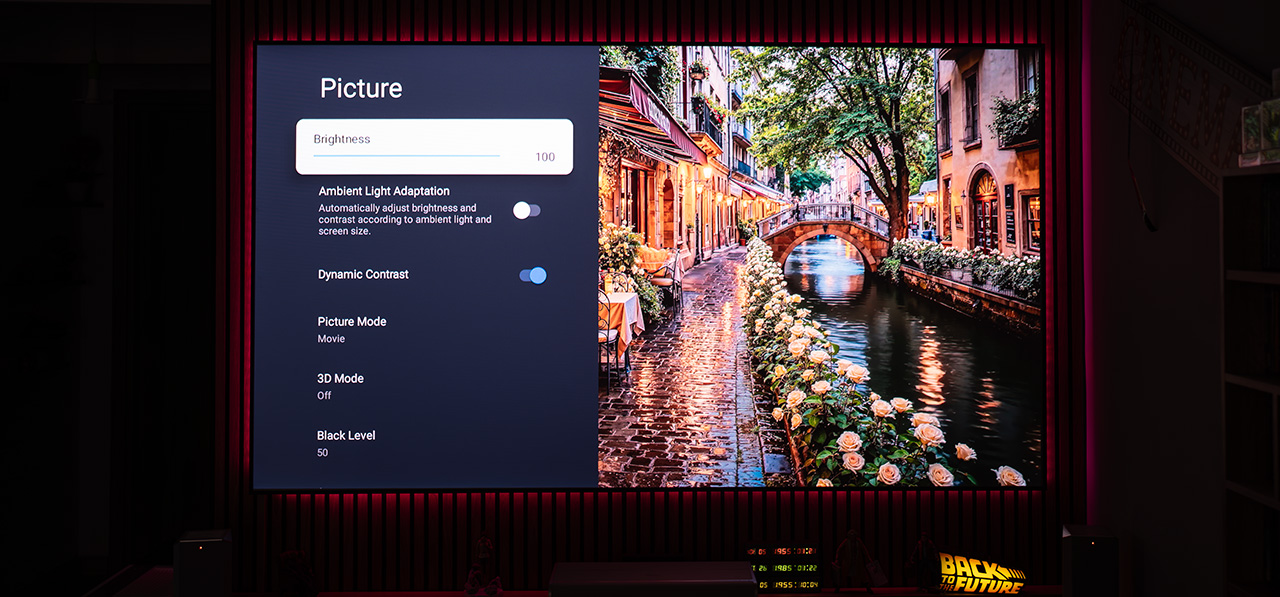Click the Picture page heading

[x=361, y=88]
